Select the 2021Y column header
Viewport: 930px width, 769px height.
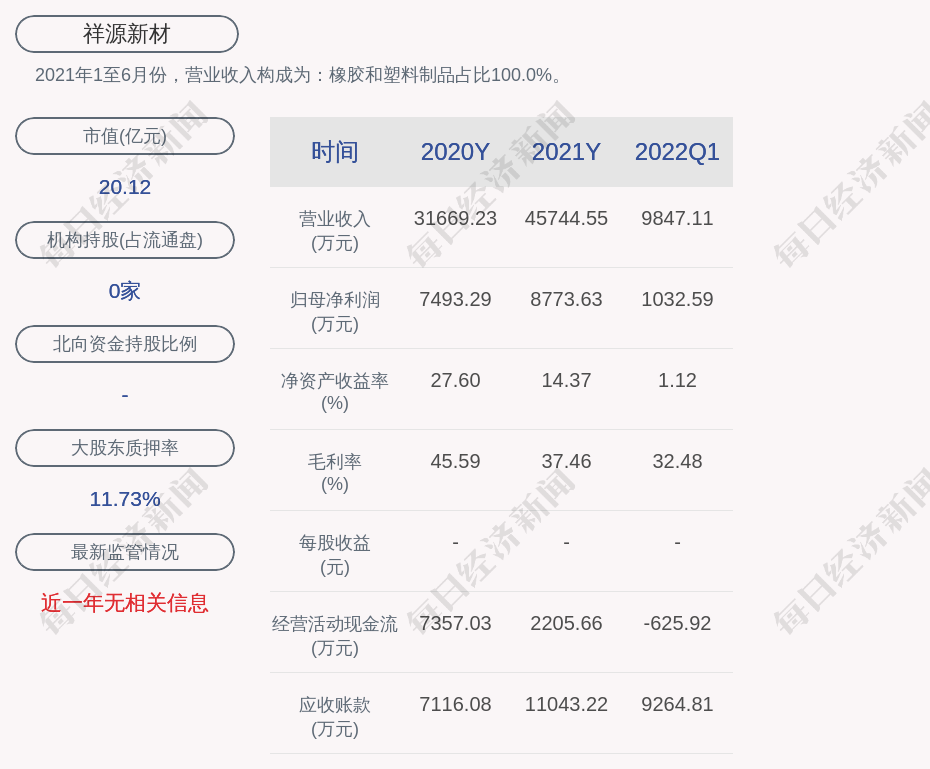click(566, 152)
